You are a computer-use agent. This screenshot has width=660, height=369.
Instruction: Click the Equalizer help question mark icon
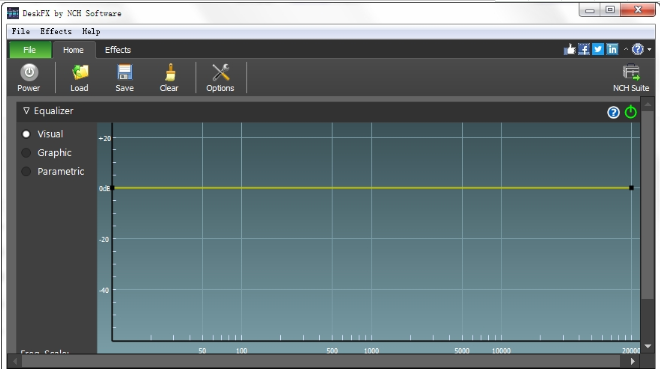click(613, 112)
